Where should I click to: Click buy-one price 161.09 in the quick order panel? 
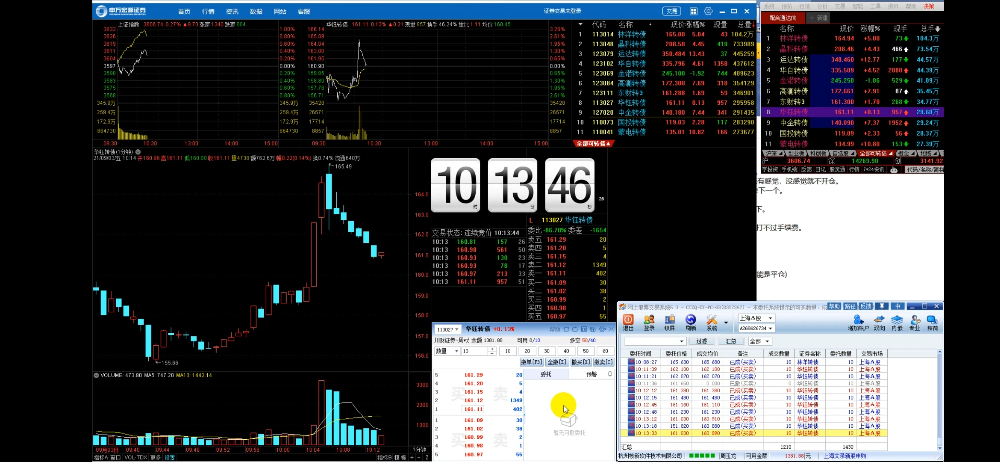[x=473, y=421]
